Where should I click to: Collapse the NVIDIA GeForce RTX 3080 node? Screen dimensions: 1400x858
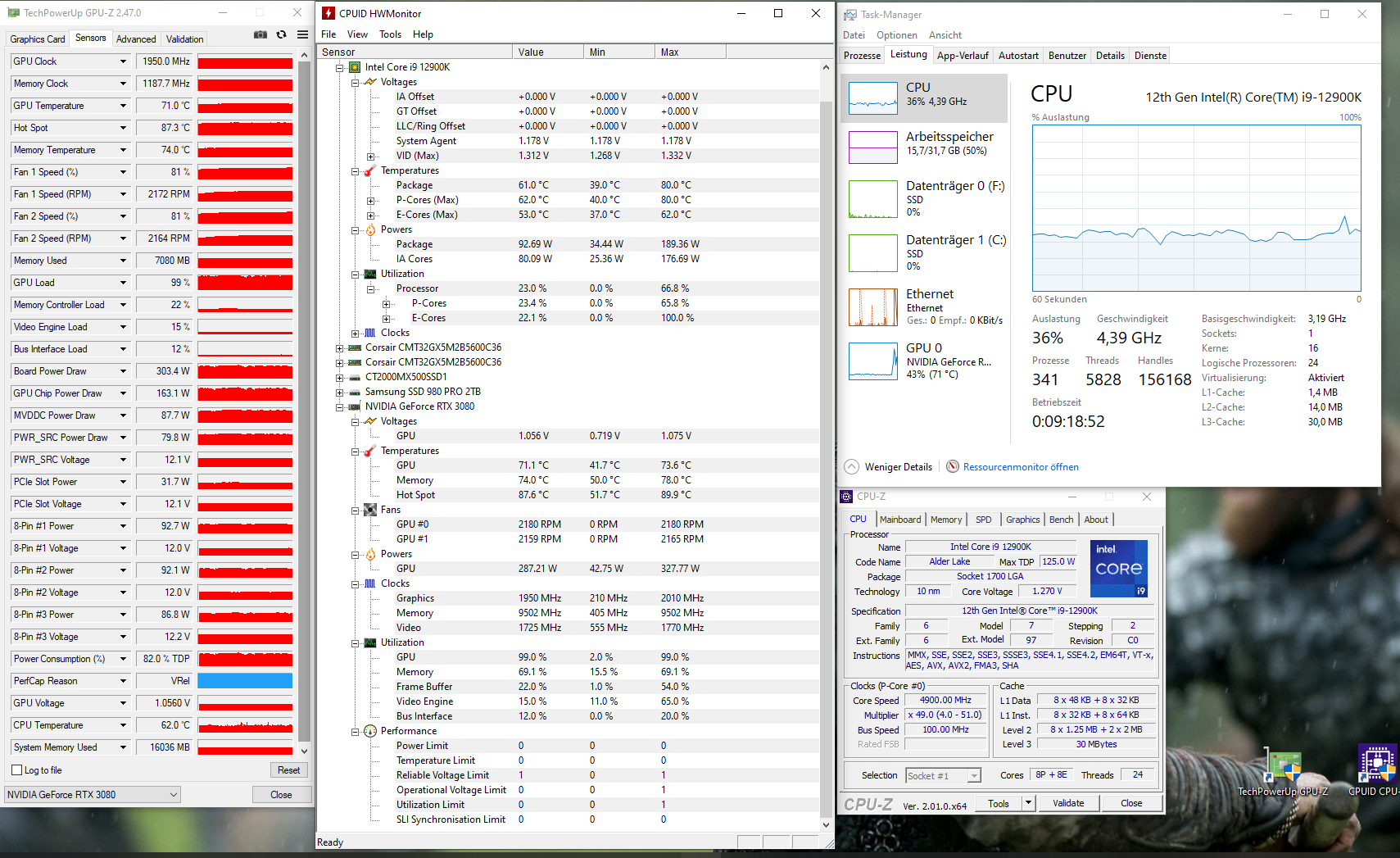coord(339,406)
